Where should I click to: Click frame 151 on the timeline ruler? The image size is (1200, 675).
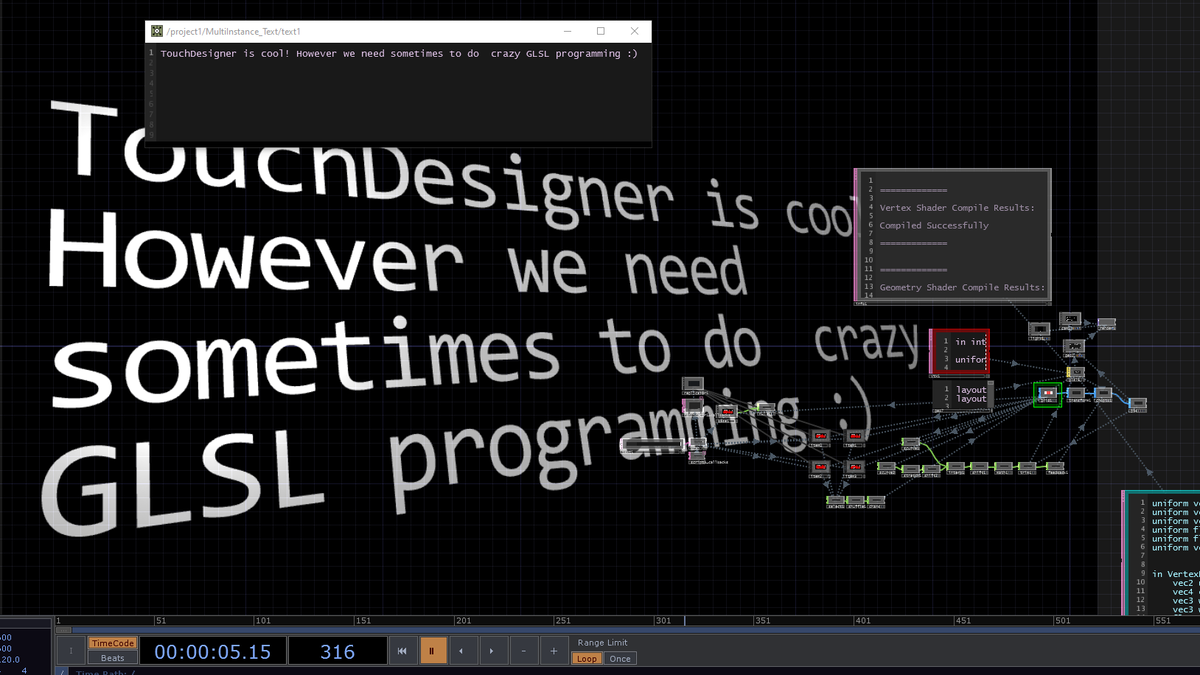[x=363, y=621]
